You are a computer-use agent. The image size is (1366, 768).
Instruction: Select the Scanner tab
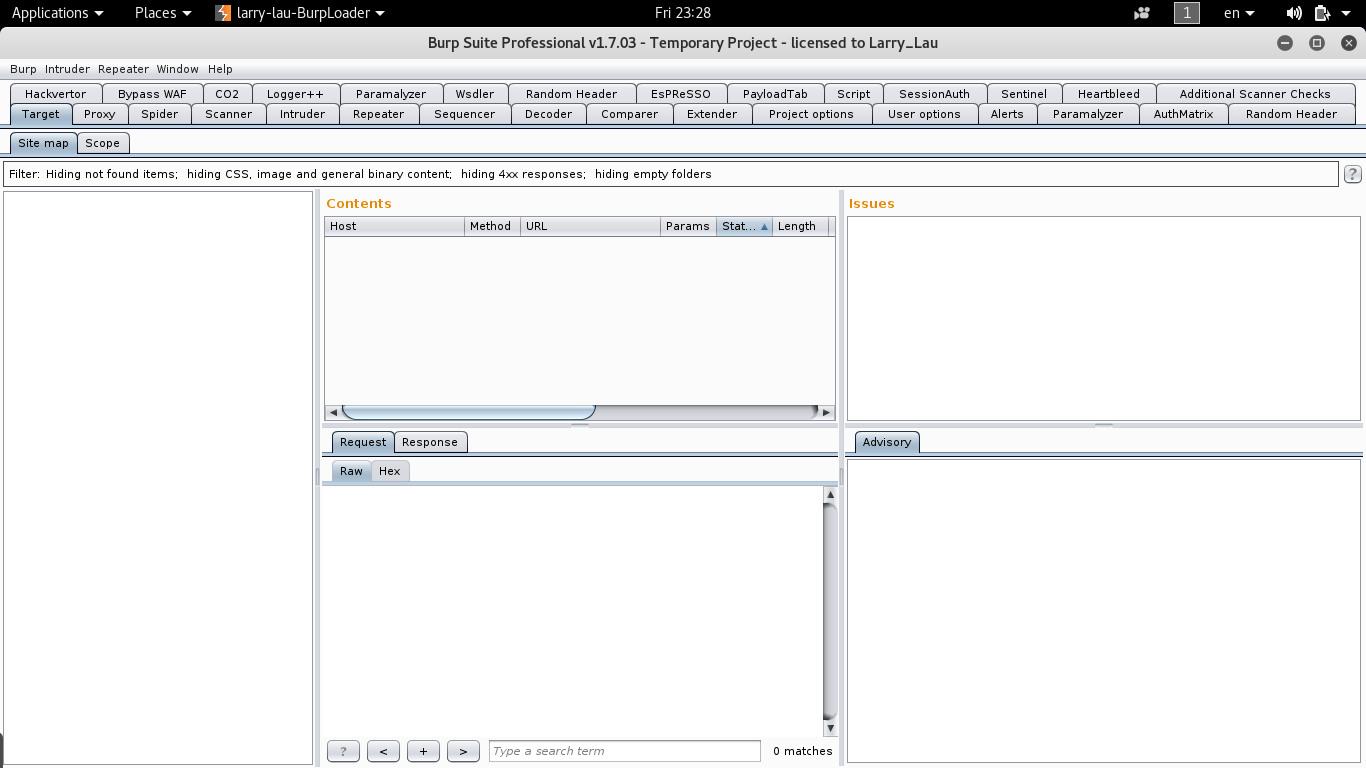[229, 114]
